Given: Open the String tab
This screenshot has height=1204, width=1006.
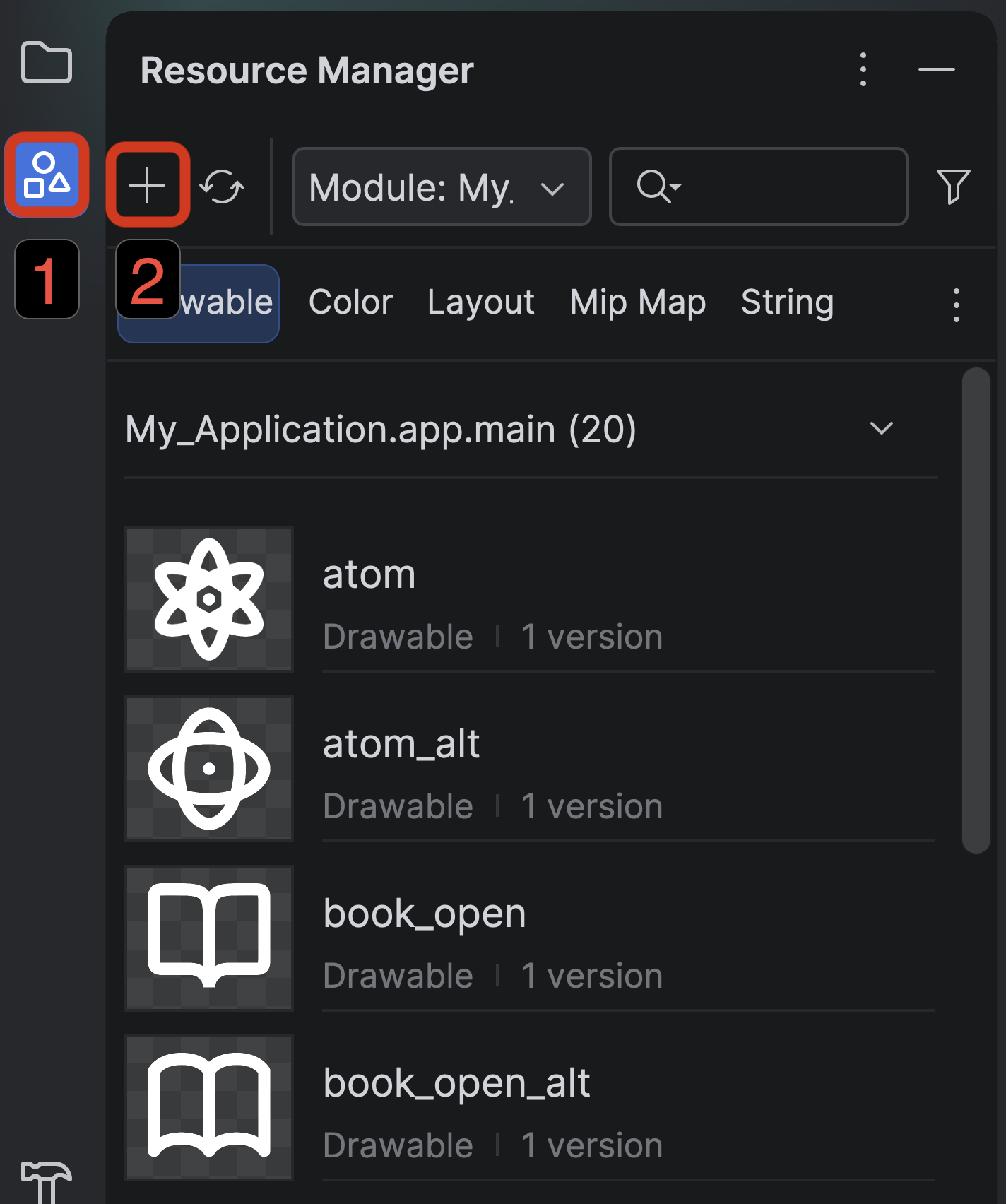Looking at the screenshot, I should pos(788,302).
